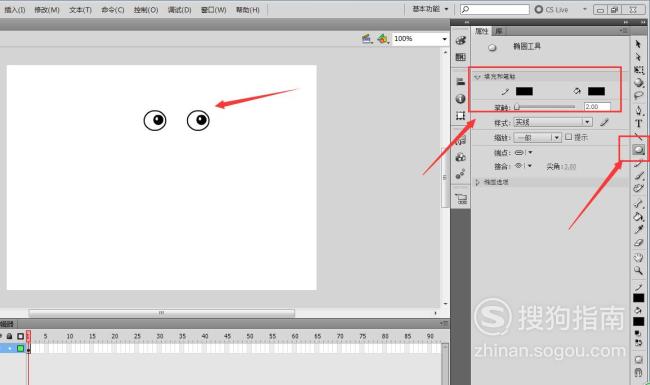650x385 pixels.
Task: Click the stroke color swatch in Properties
Action: pos(524,91)
